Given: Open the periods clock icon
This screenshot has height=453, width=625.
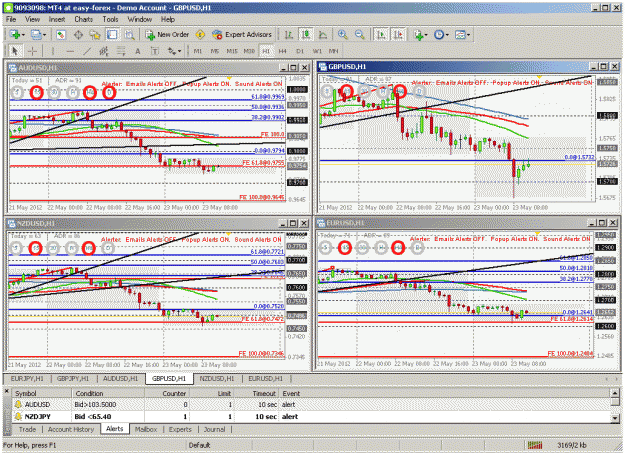Looking at the screenshot, I should 438,35.
